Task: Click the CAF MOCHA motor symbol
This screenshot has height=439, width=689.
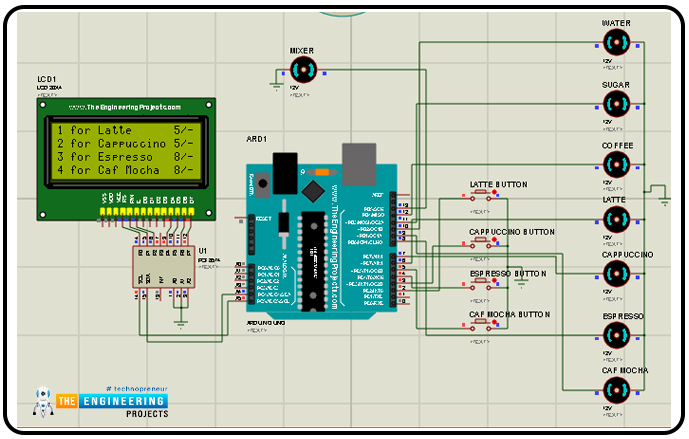Action: click(616, 390)
